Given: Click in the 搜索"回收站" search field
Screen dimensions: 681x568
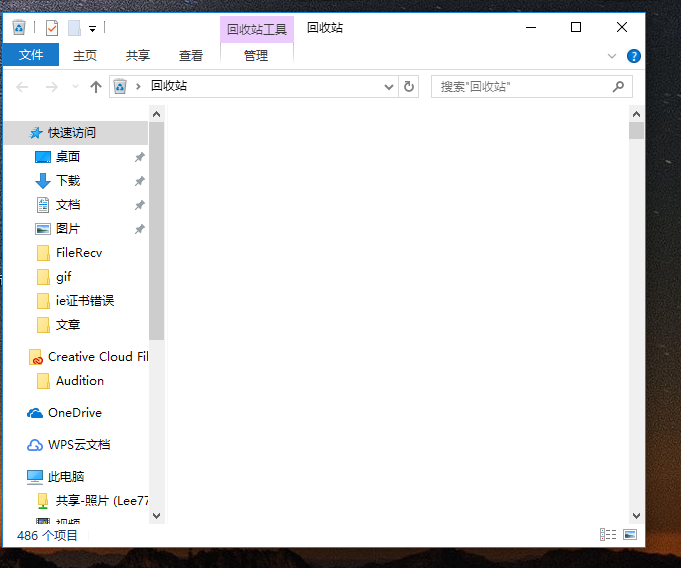Looking at the screenshot, I should 520,87.
